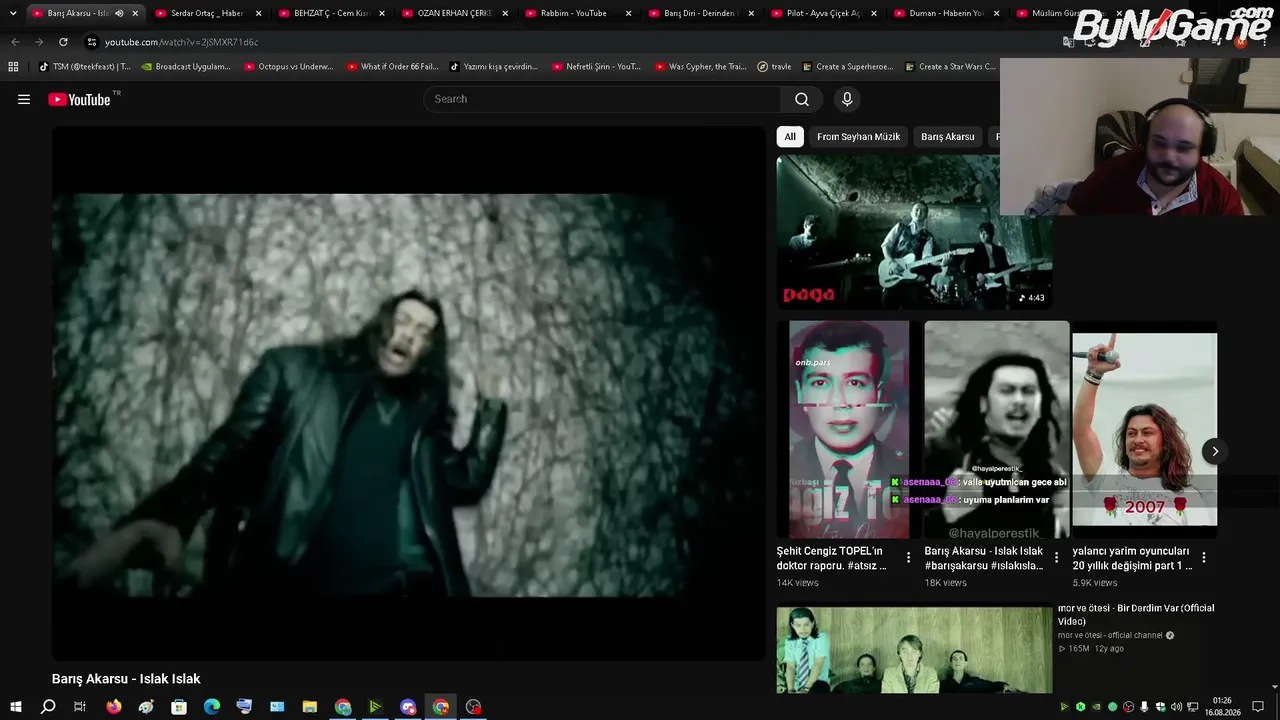Viewport: 1280px width, 720px height.
Task: Open Windows taskbar search
Action: tap(48, 707)
